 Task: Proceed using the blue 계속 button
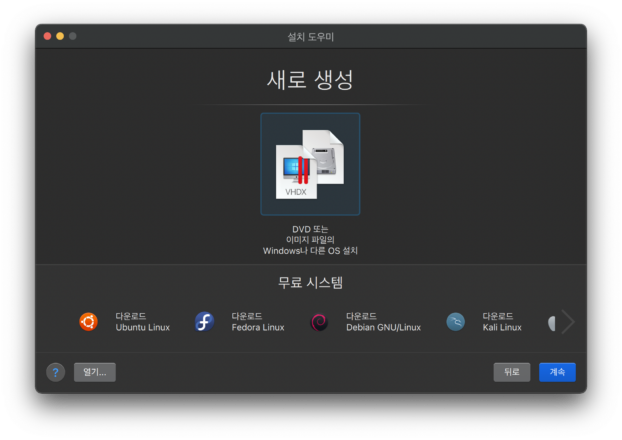(x=557, y=372)
